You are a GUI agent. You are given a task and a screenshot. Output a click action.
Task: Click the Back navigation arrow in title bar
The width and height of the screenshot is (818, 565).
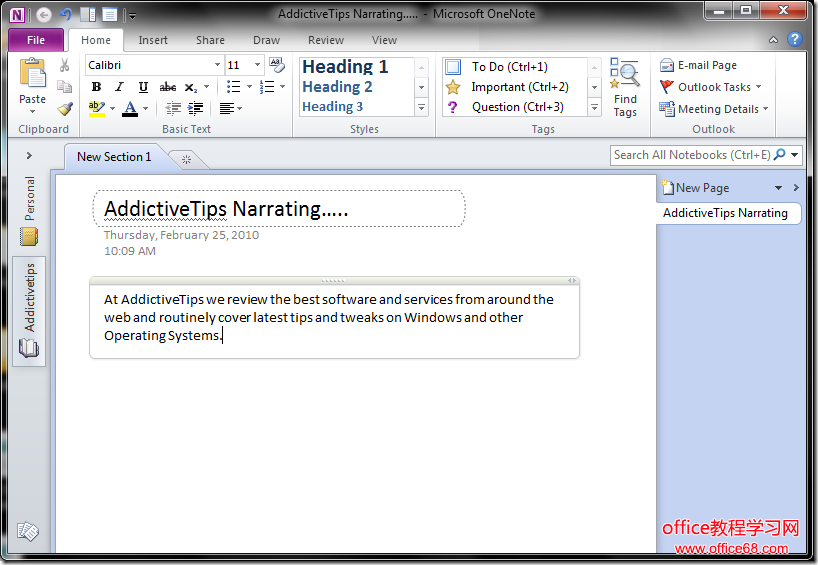pos(44,14)
